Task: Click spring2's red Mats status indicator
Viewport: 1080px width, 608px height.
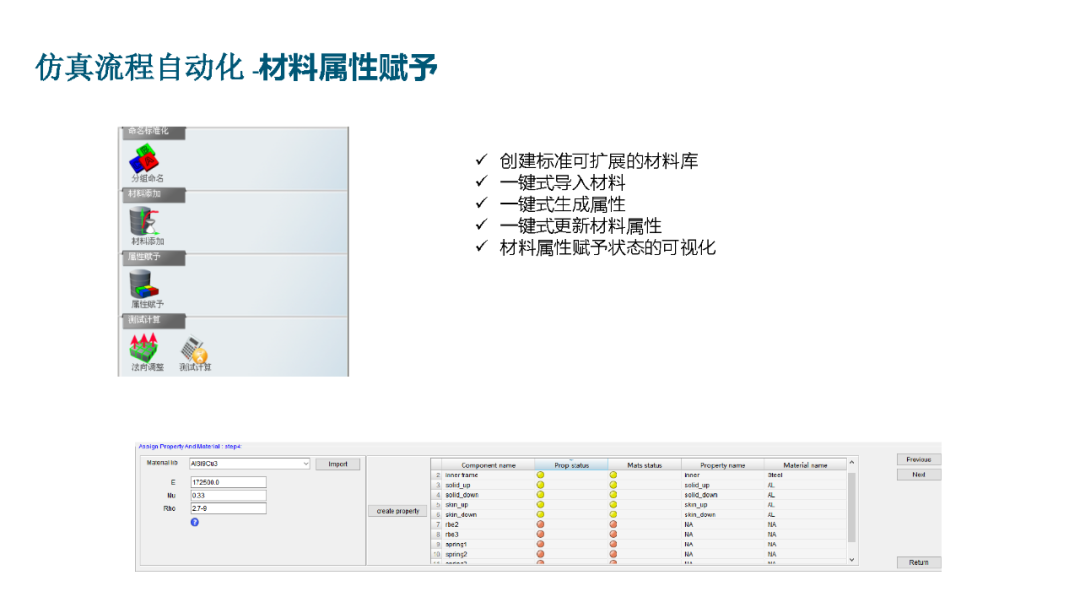Action: (613, 554)
